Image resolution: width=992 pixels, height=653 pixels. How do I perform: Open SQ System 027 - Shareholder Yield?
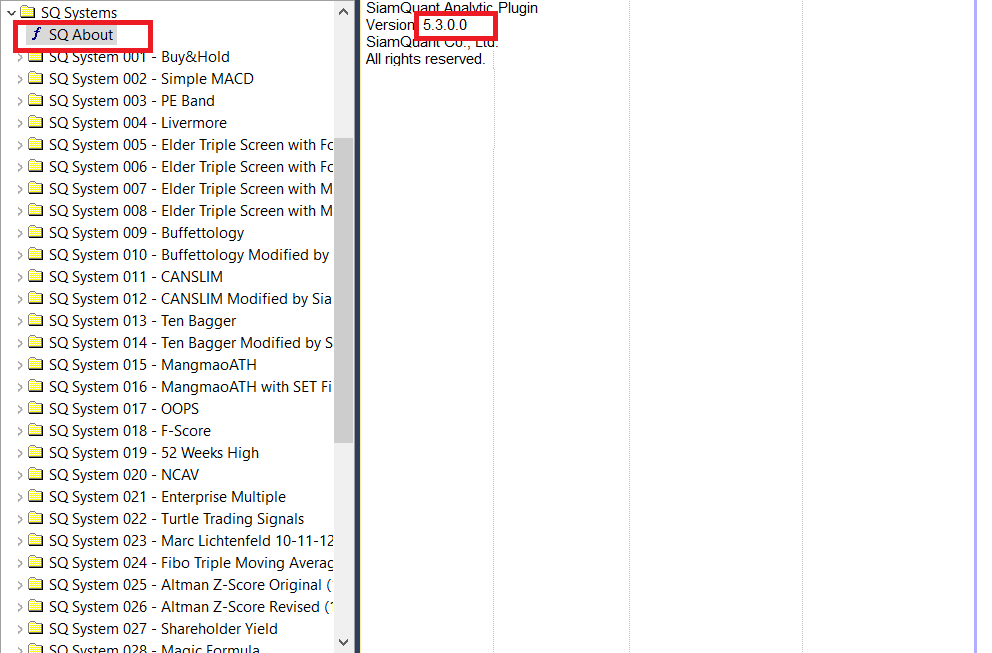(163, 629)
